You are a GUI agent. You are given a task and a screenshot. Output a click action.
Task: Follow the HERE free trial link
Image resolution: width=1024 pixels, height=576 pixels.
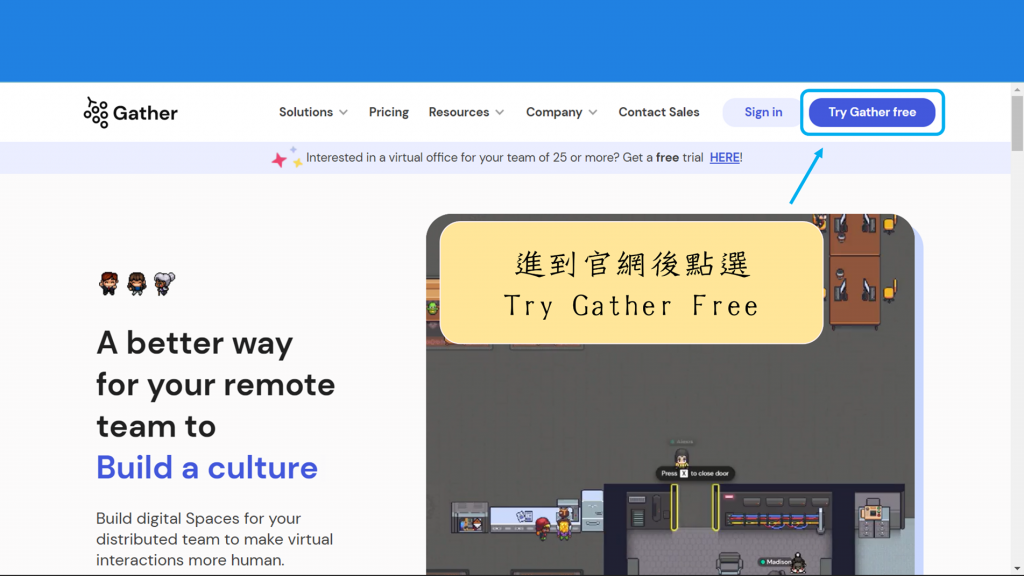coord(724,157)
